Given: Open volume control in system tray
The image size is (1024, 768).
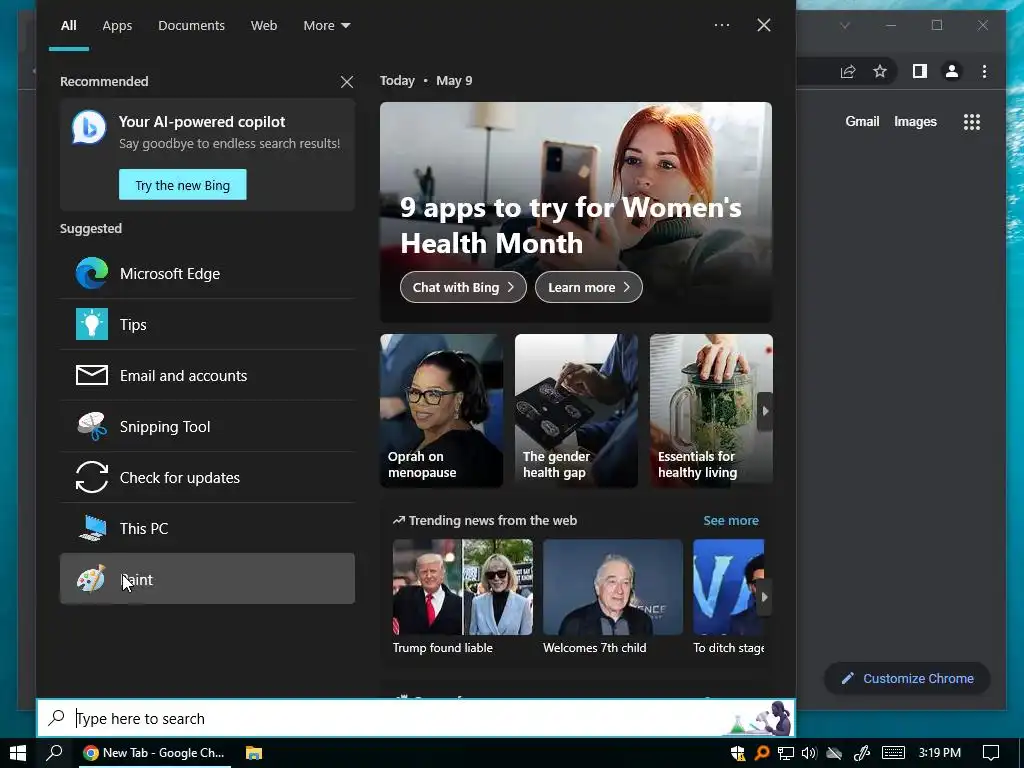Looking at the screenshot, I should (x=809, y=753).
